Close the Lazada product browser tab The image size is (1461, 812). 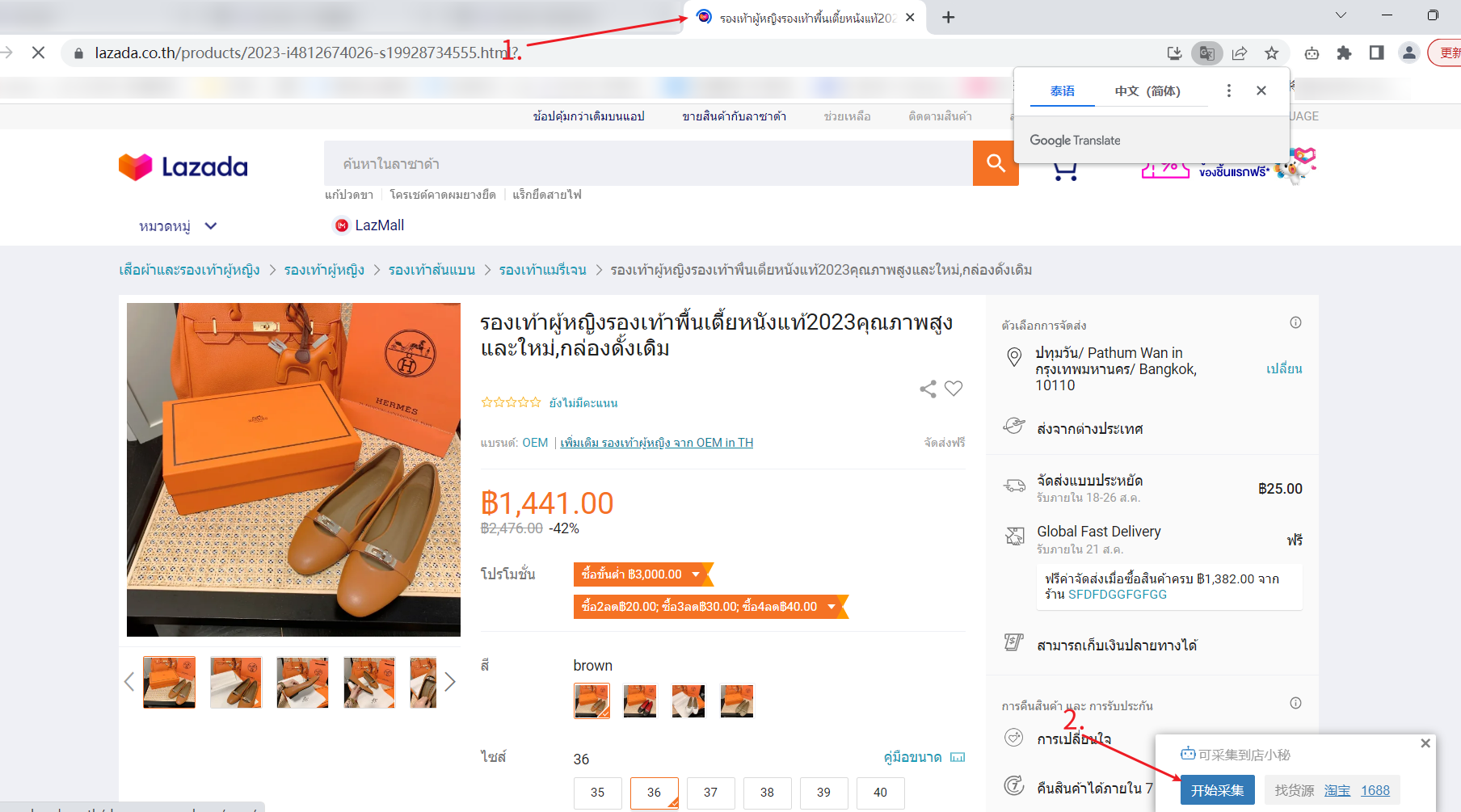[x=910, y=17]
